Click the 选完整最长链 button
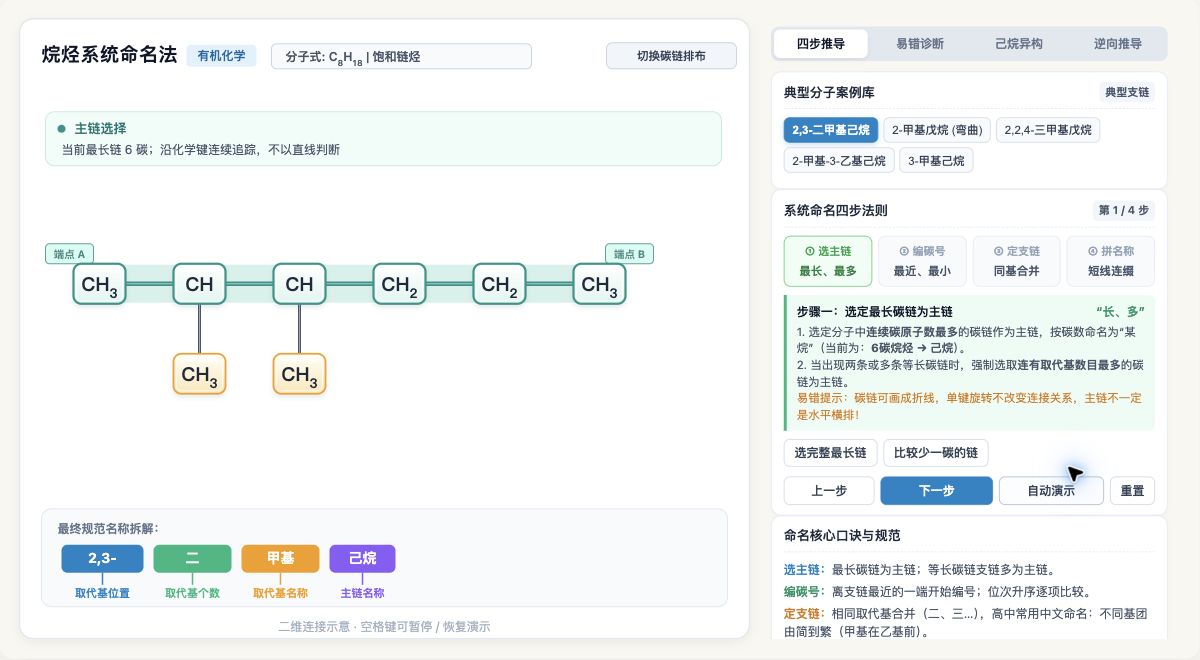 tap(830, 453)
